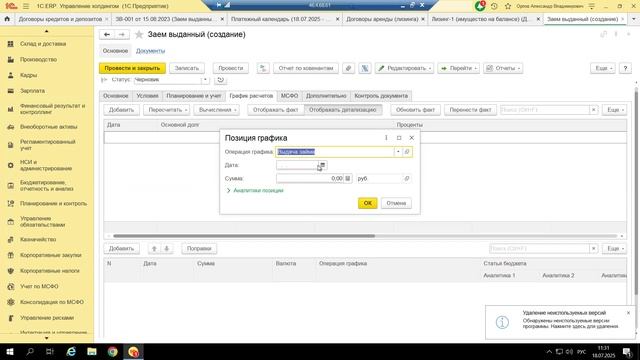Click Провести и закрыть button
This screenshot has width=640, height=360.
coord(132,68)
